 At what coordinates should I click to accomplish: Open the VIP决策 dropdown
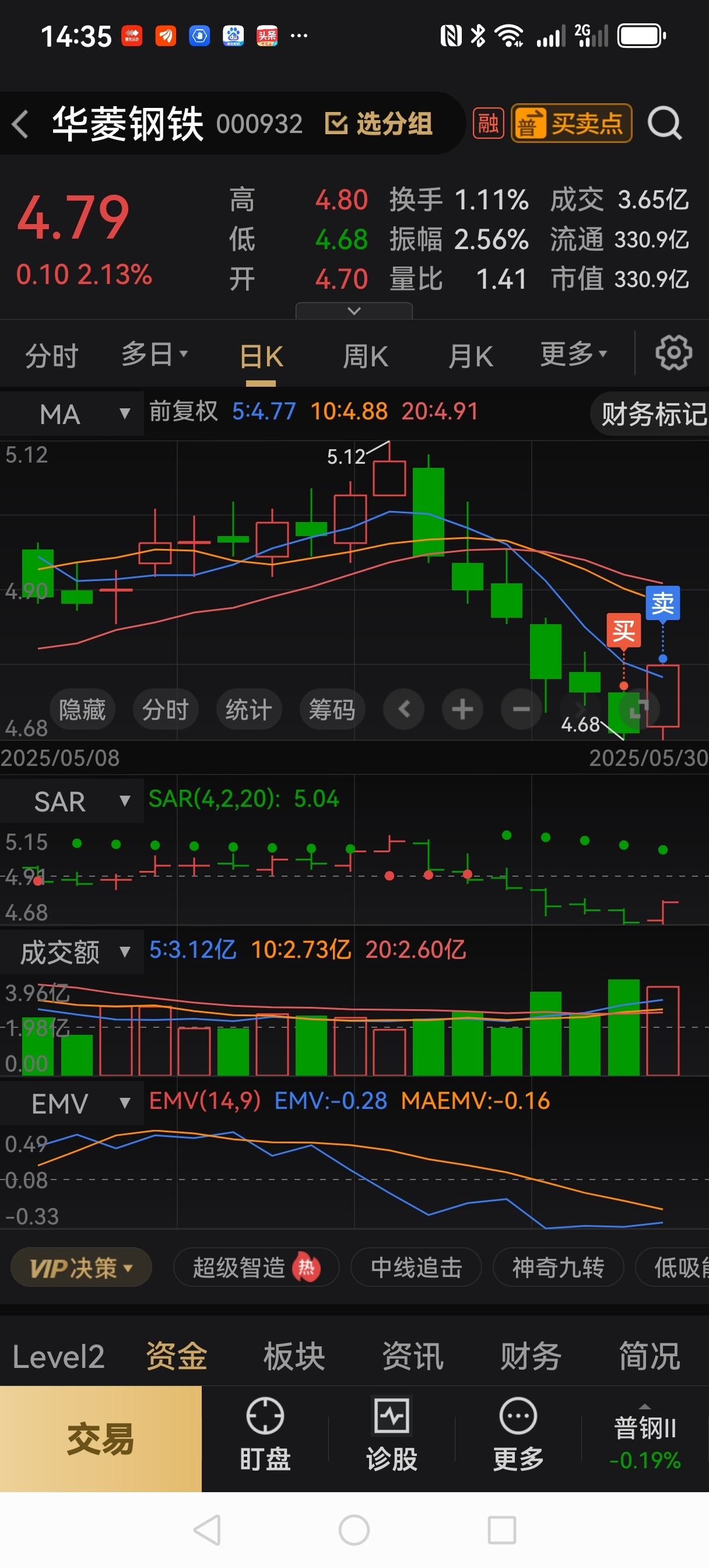click(x=81, y=1268)
